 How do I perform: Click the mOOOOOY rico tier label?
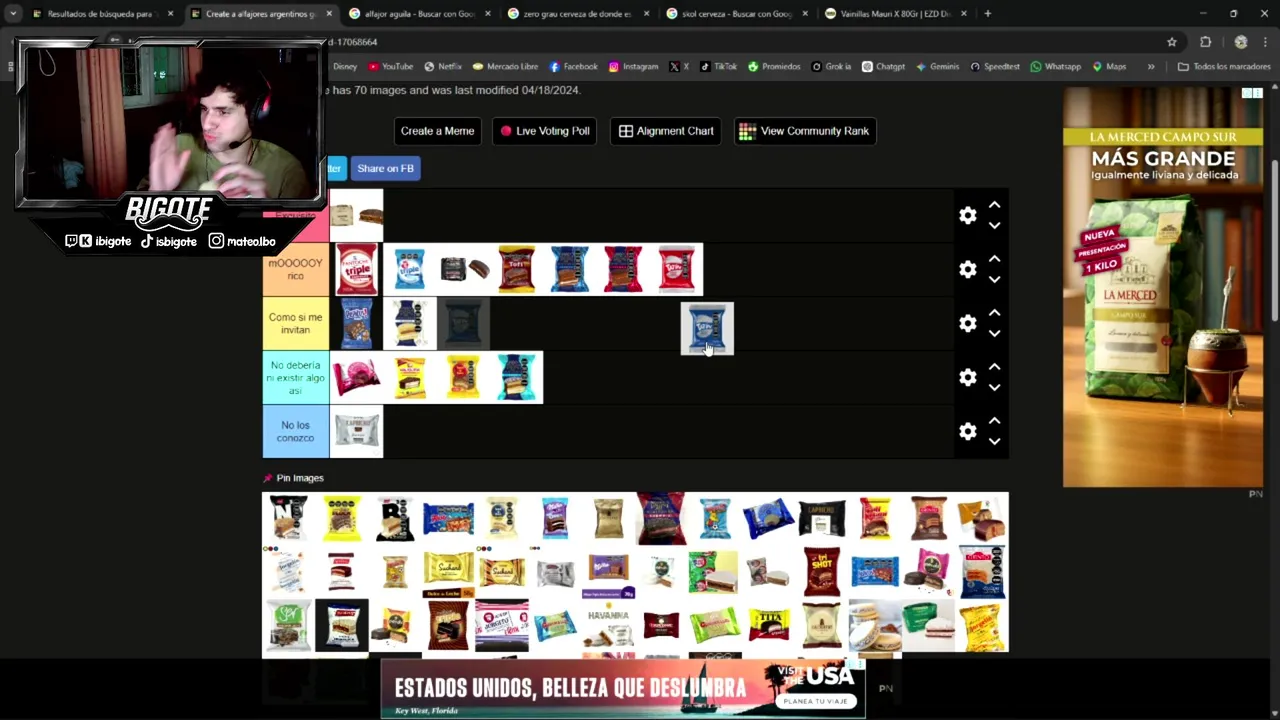(x=296, y=270)
